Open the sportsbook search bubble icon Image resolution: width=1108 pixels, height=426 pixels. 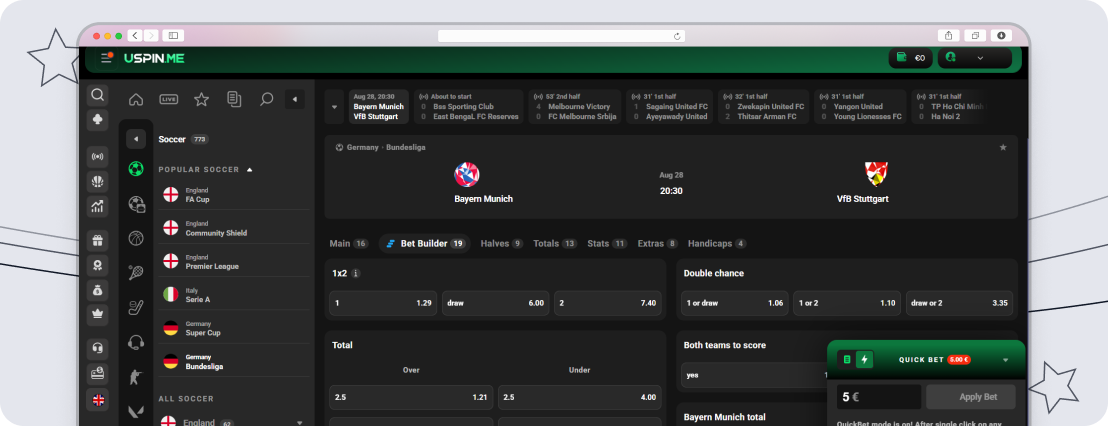(x=266, y=100)
